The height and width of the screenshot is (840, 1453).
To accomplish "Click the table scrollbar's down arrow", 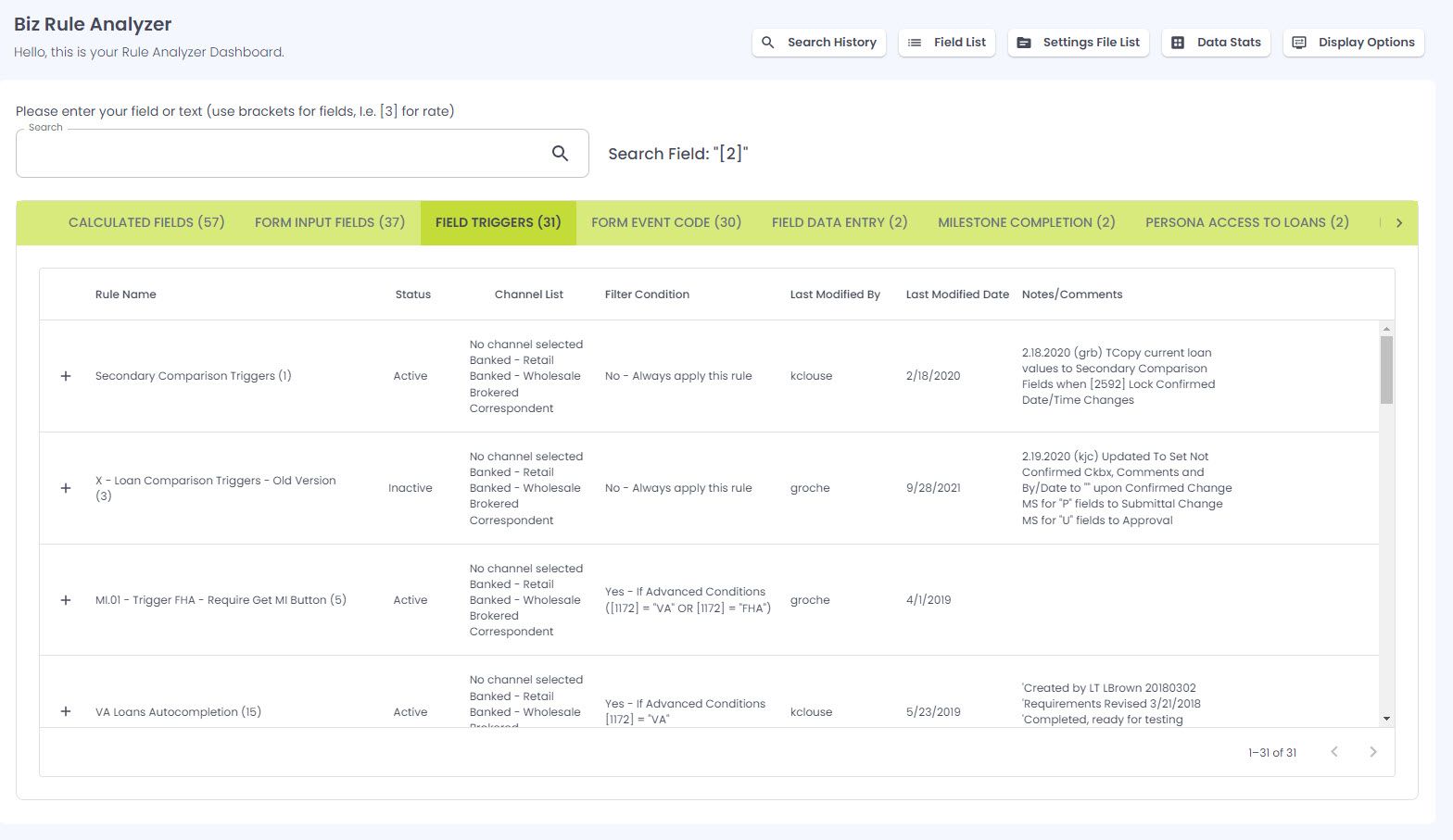I will click(1386, 719).
